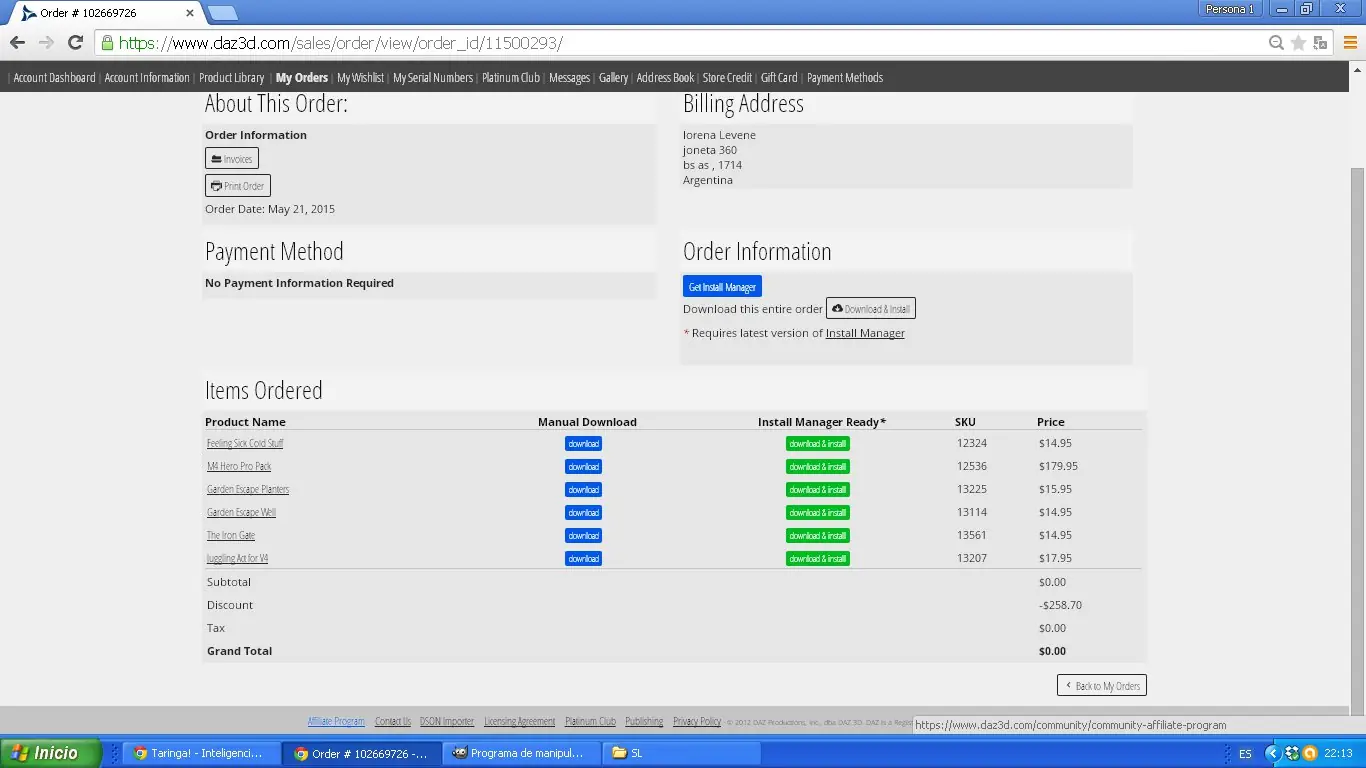The image size is (1366, 768).
Task: Click the ES language indicator
Action: point(1245,753)
